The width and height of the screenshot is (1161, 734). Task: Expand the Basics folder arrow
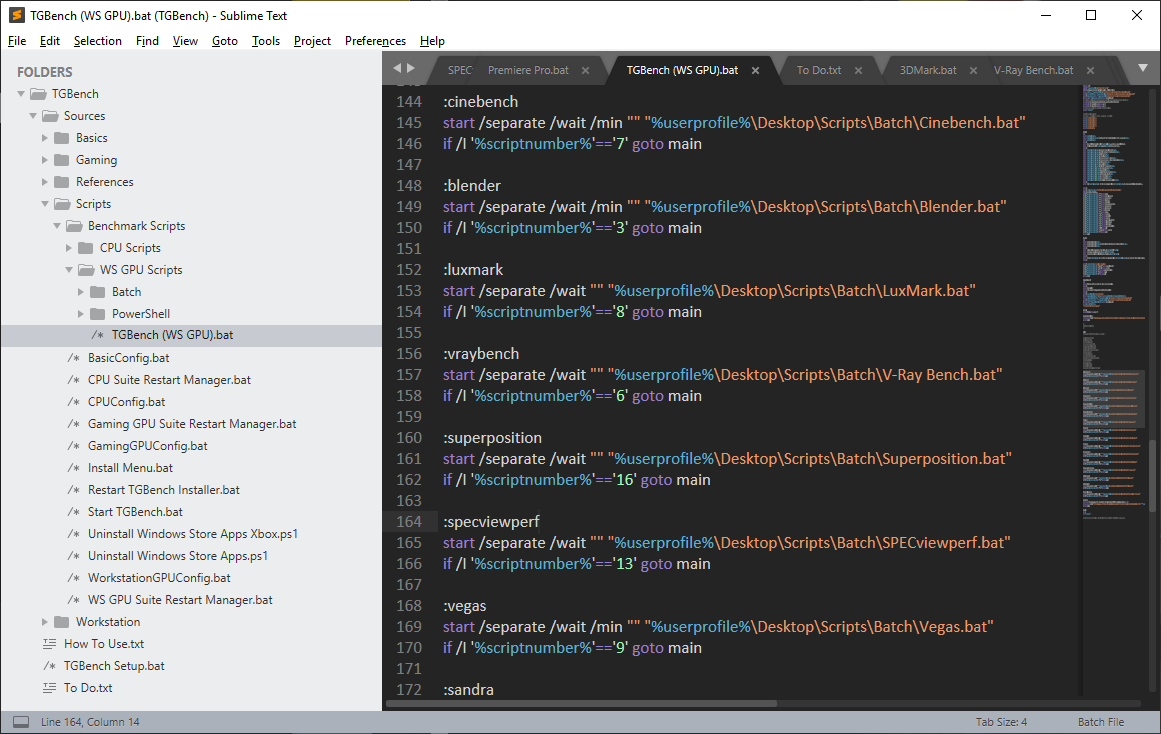click(44, 139)
